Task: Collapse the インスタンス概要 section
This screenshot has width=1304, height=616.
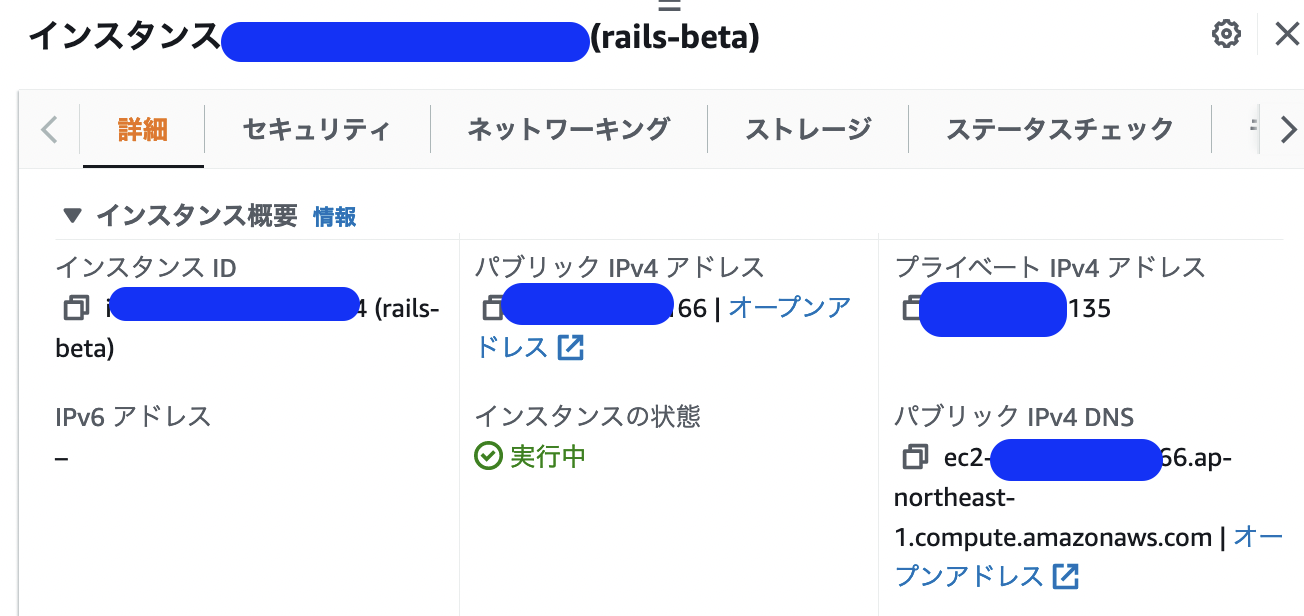Action: point(72,216)
